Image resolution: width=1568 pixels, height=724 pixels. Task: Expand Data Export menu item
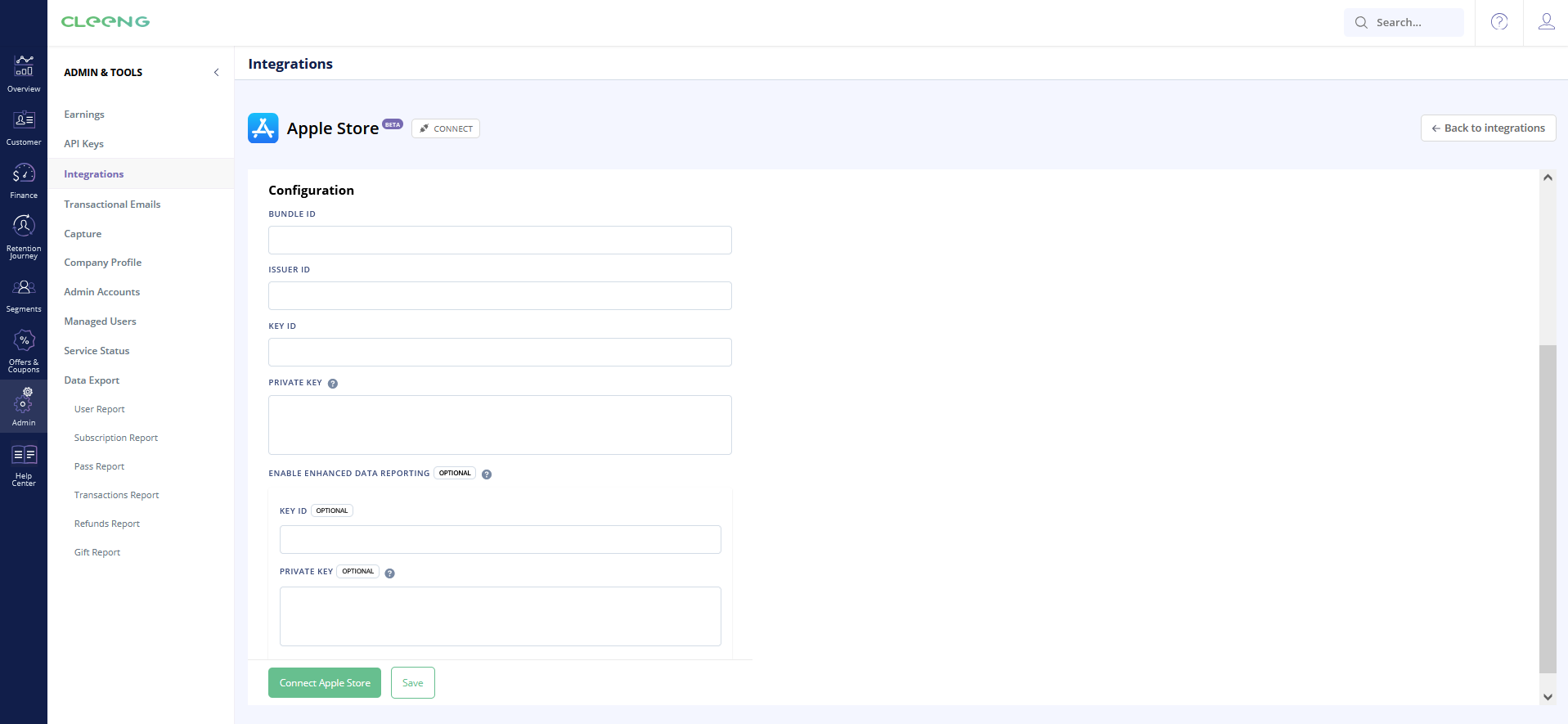(x=92, y=380)
